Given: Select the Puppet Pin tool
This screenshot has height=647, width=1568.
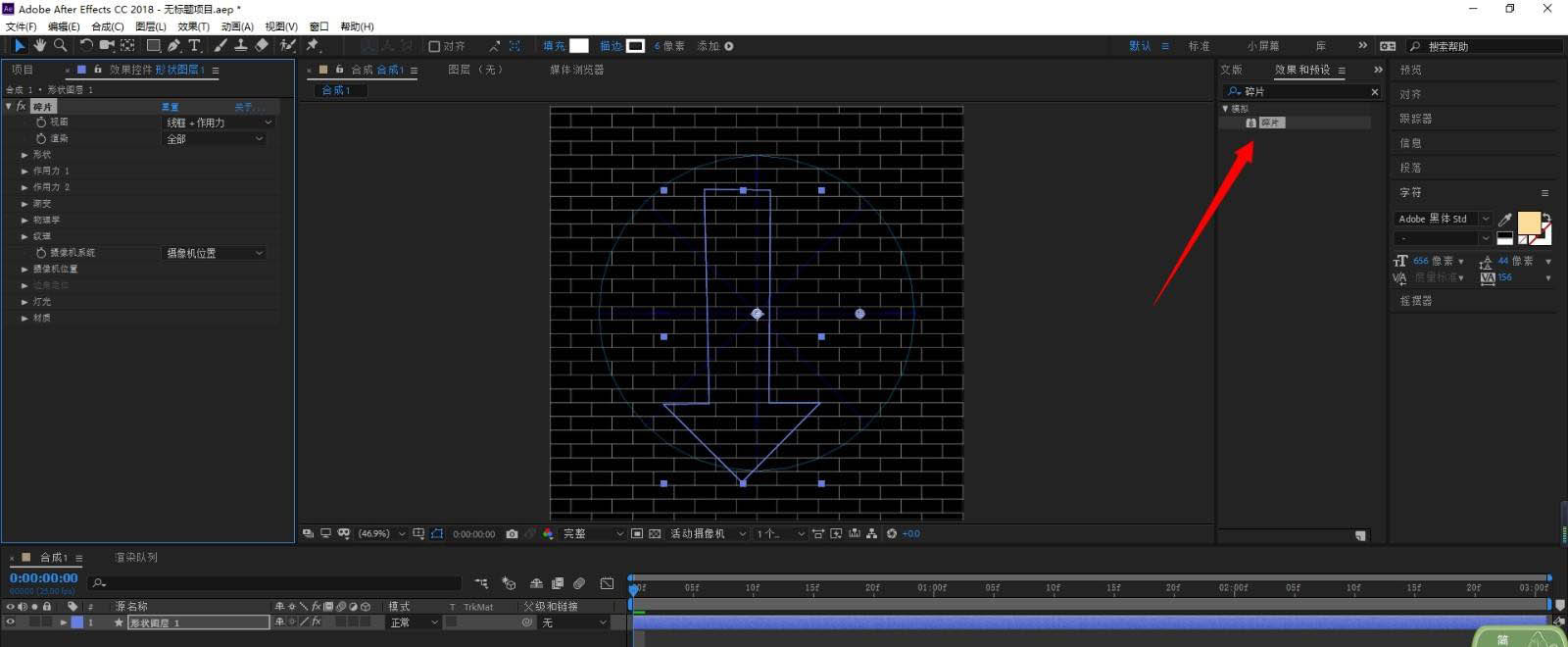Looking at the screenshot, I should (313, 45).
